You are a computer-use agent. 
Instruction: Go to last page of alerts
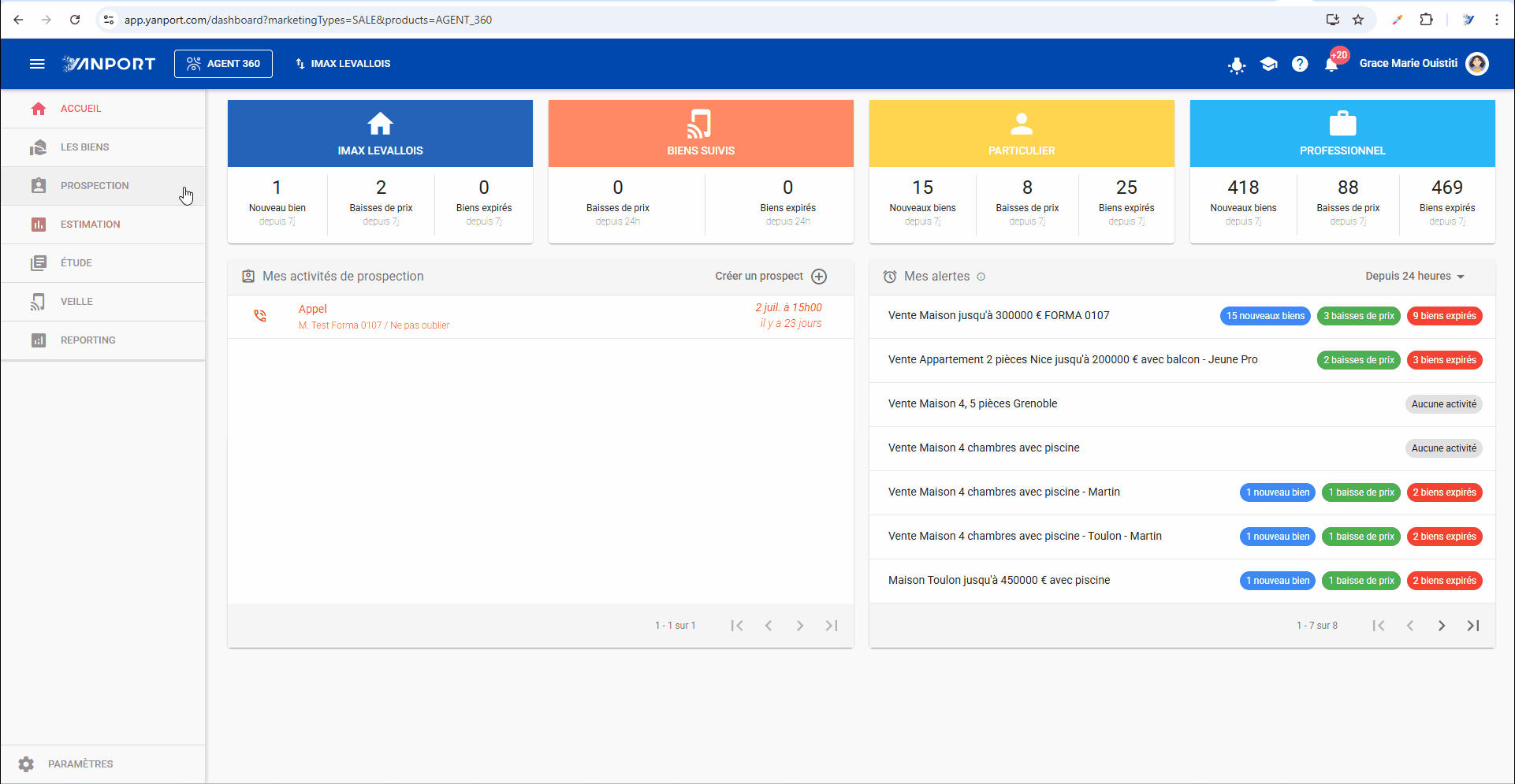(1473, 626)
